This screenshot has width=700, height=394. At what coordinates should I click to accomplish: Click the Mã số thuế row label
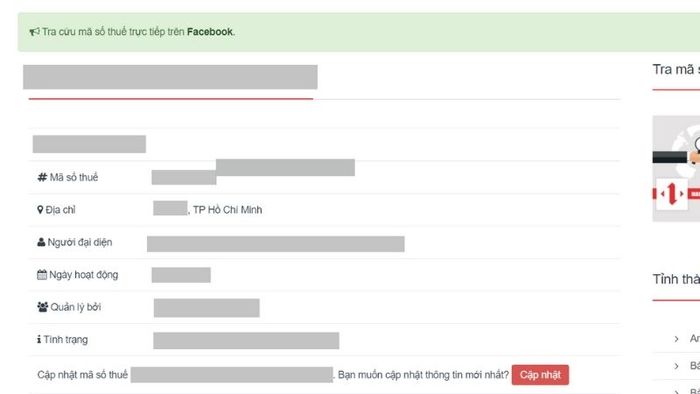(74, 178)
